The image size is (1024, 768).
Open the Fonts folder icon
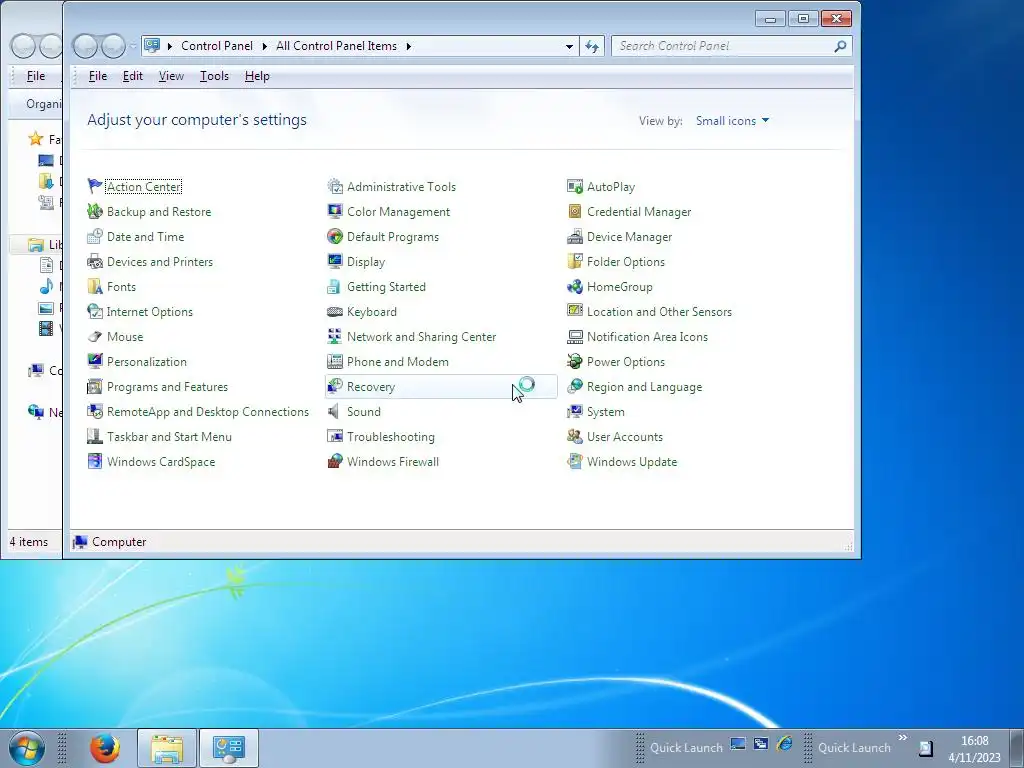click(95, 287)
